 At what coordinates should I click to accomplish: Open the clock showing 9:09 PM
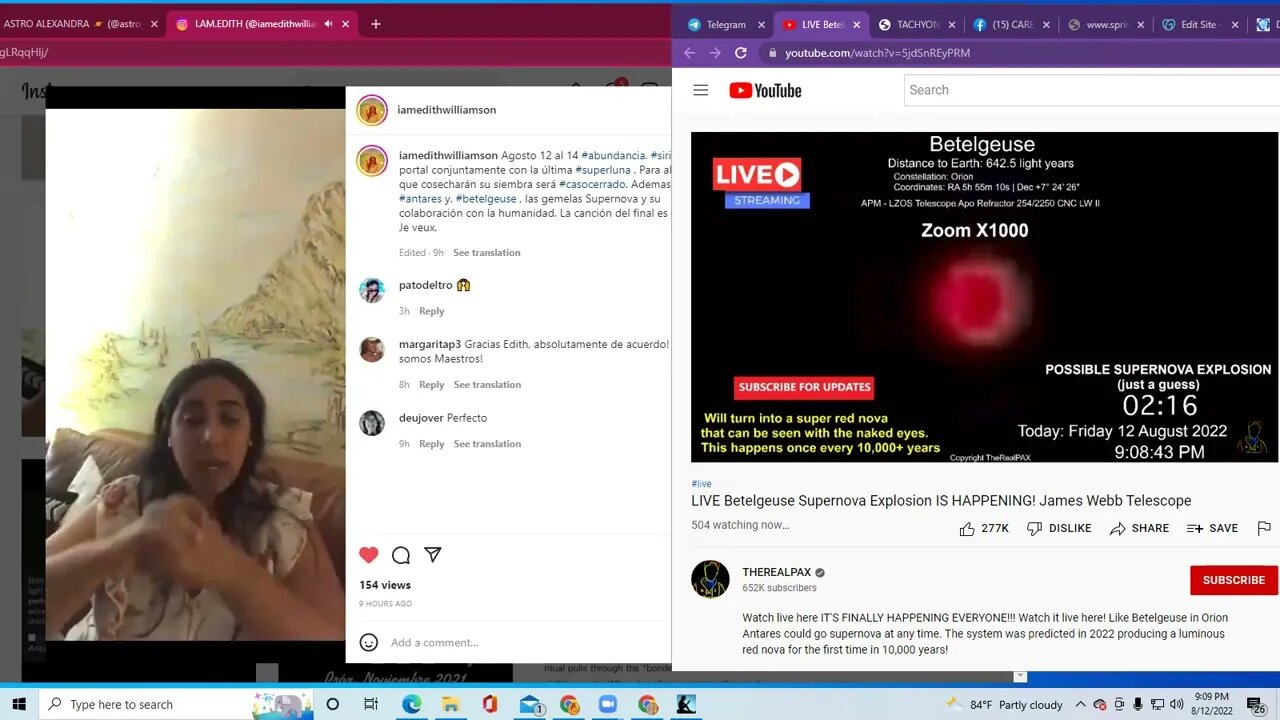click(x=1212, y=704)
